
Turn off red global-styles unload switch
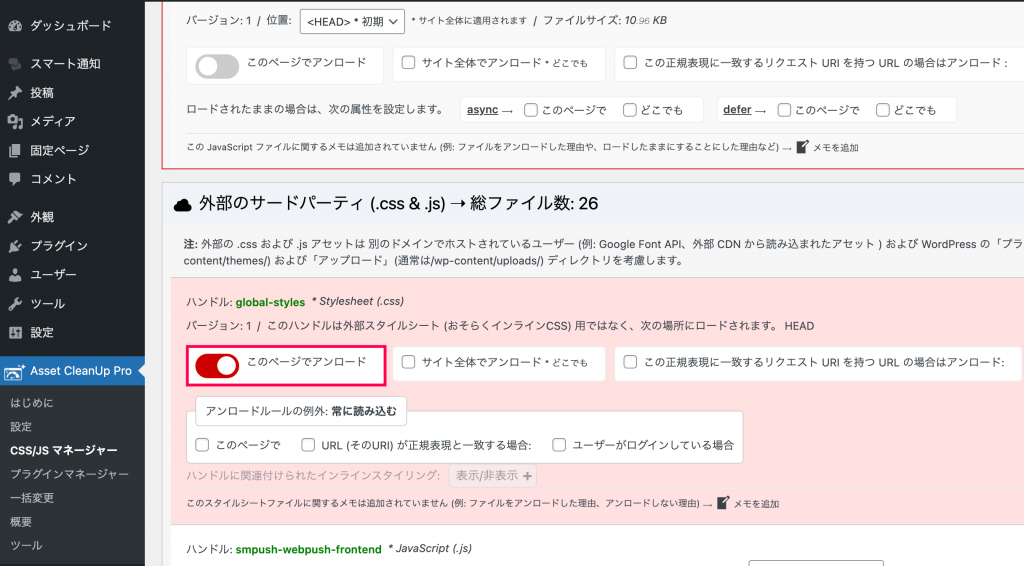pos(217,366)
